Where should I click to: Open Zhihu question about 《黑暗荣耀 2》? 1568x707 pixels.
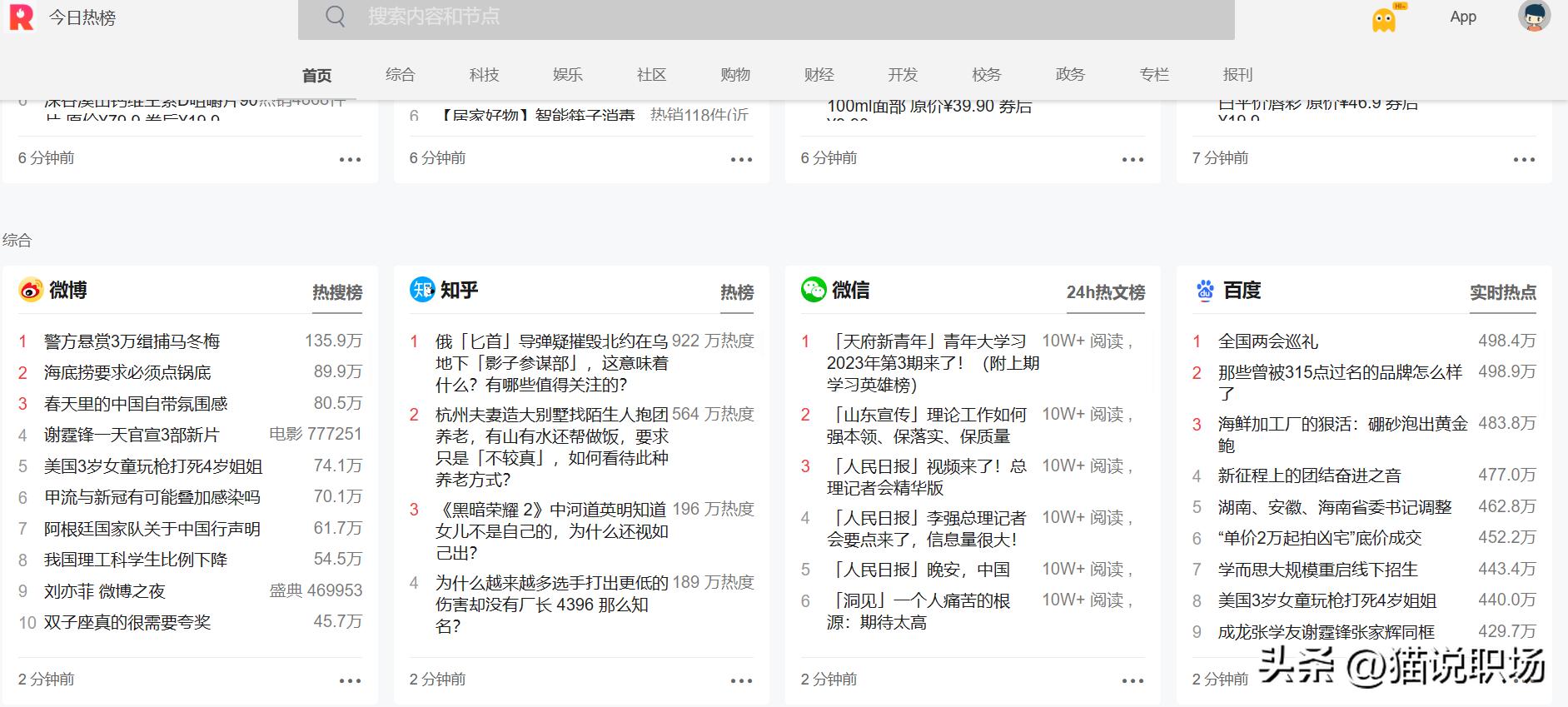pyautogui.click(x=551, y=531)
